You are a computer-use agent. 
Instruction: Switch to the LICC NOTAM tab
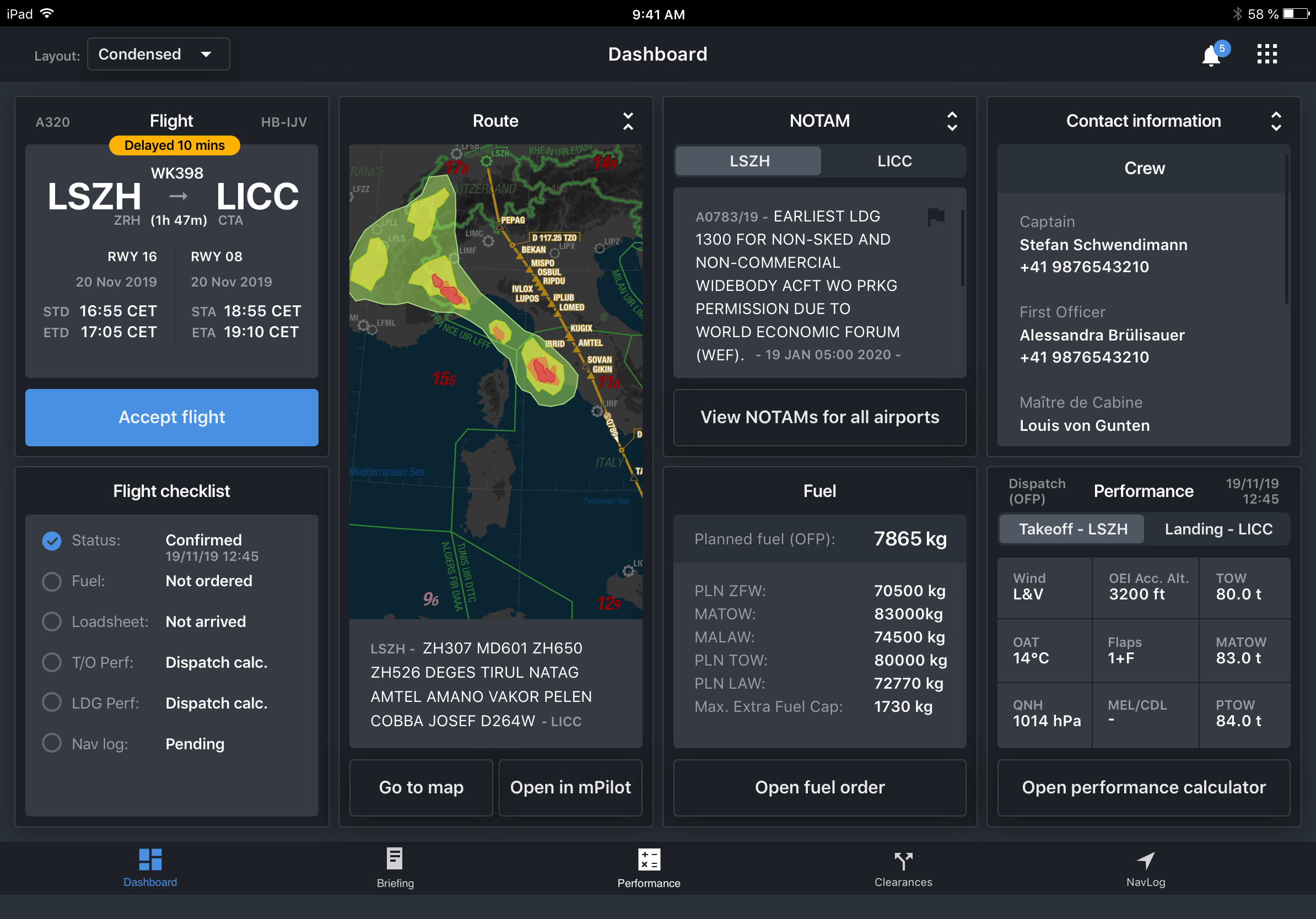pyautogui.click(x=893, y=161)
